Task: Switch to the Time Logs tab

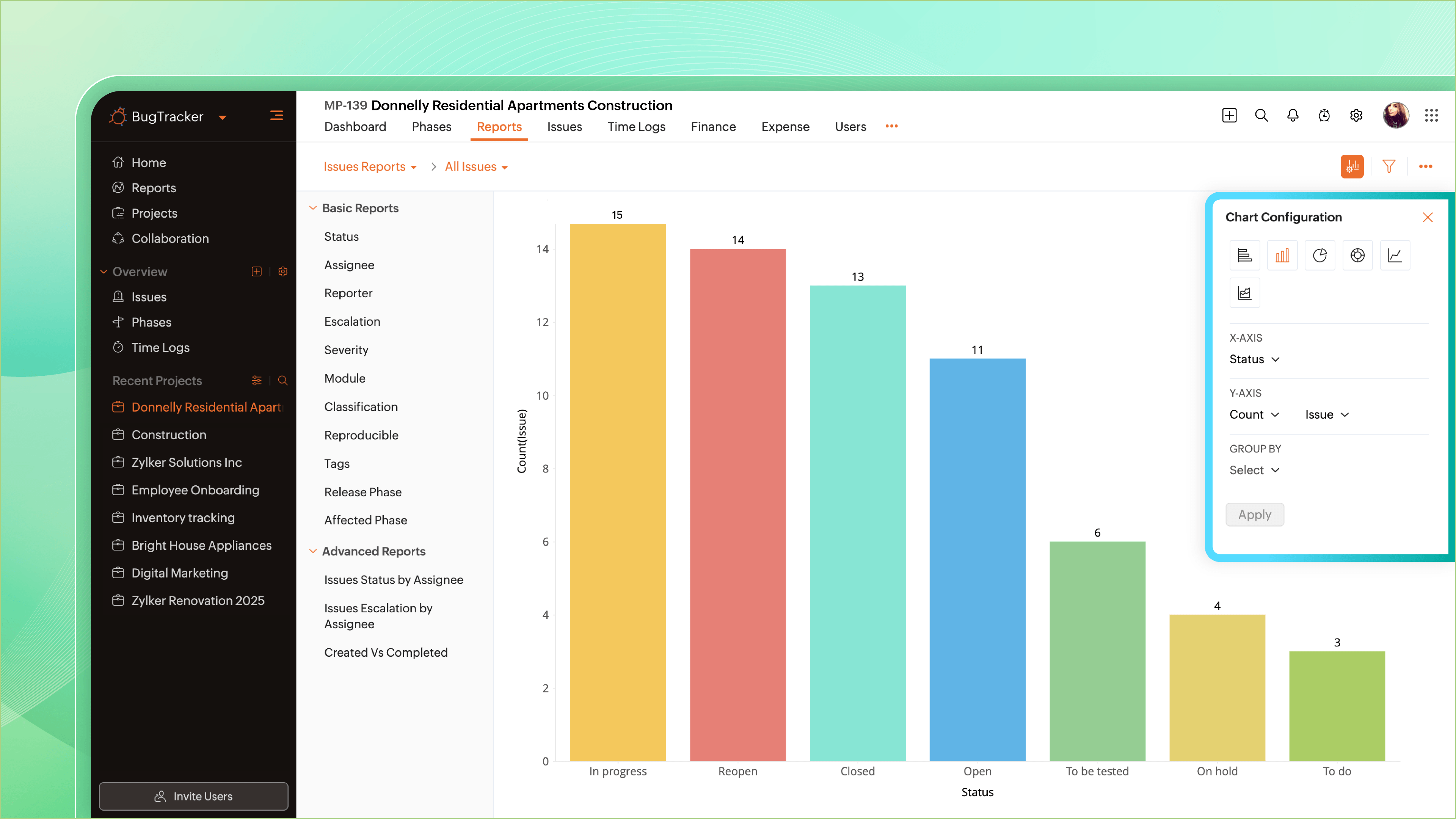Action: coord(637,127)
